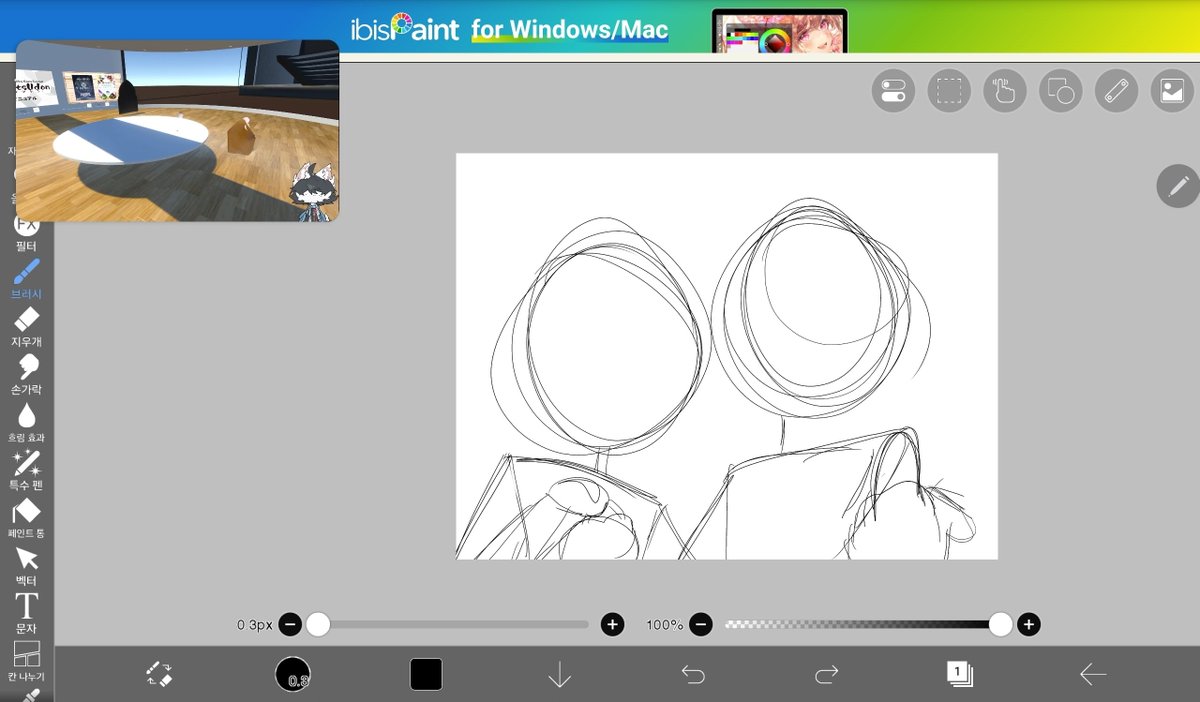The height and width of the screenshot is (702, 1200).
Task: Select the 손가락 smudge tool
Action: click(26, 375)
